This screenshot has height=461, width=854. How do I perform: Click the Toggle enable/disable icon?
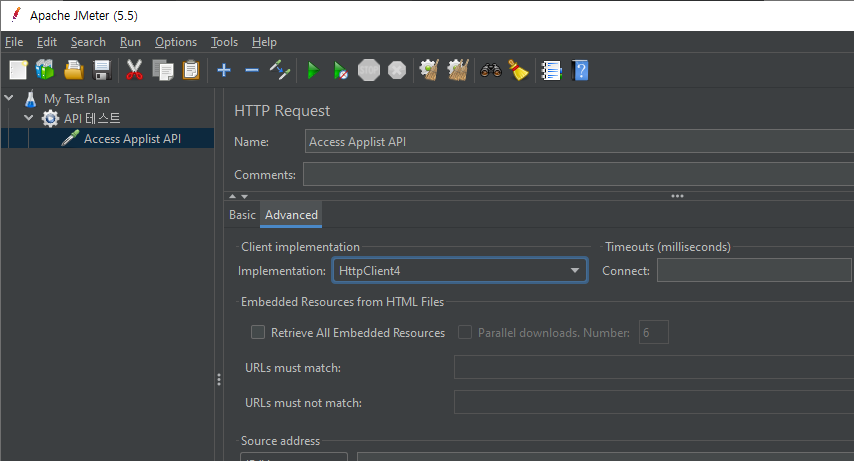click(280, 70)
